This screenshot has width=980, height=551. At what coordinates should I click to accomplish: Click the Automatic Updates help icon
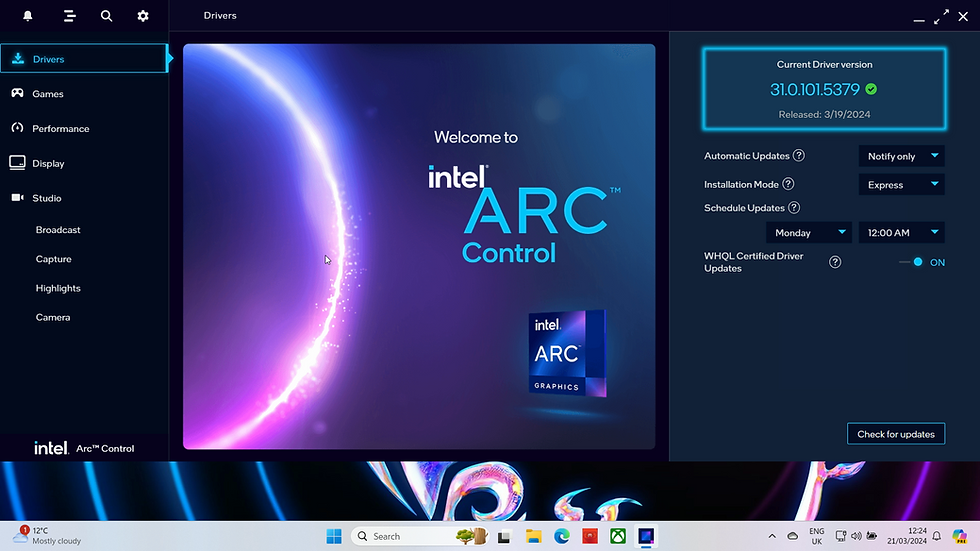coord(799,156)
